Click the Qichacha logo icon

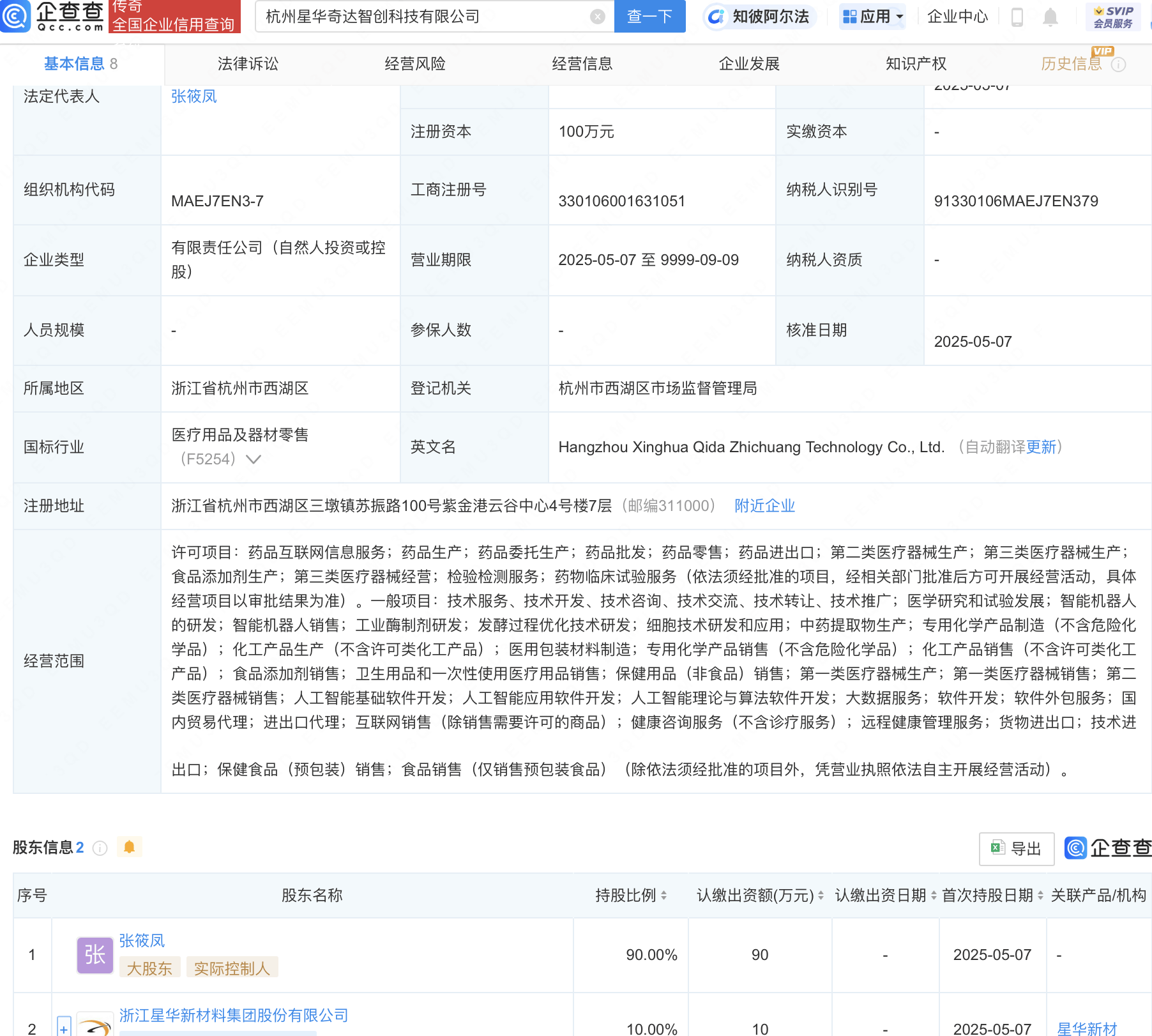[x=15, y=16]
